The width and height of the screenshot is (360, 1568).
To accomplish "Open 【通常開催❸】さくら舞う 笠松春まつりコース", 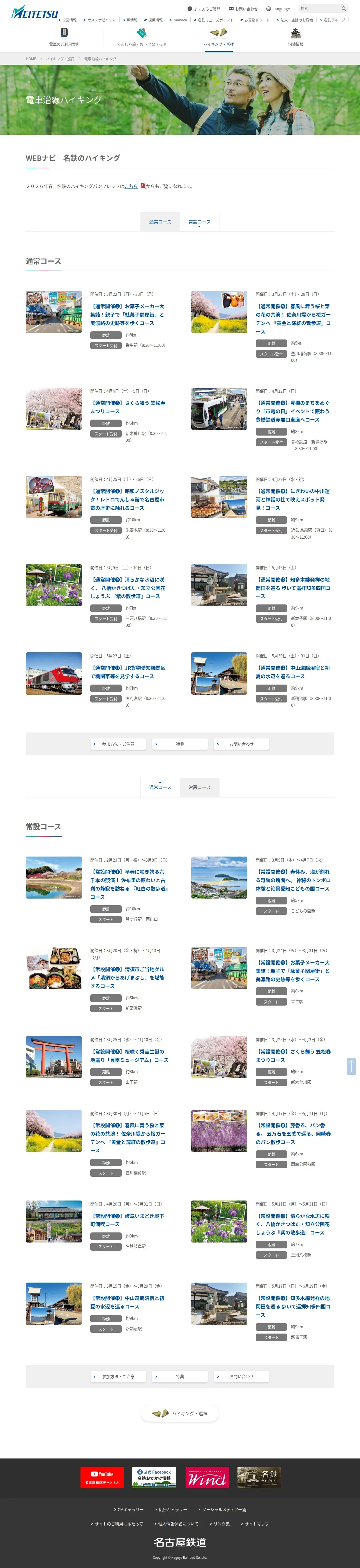I will [128, 407].
